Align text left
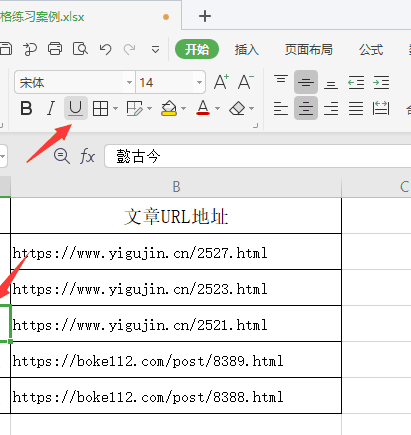 coord(281,108)
